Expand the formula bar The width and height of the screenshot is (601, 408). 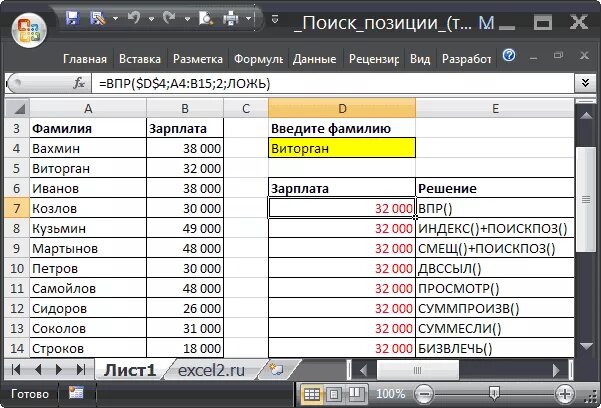click(585, 83)
